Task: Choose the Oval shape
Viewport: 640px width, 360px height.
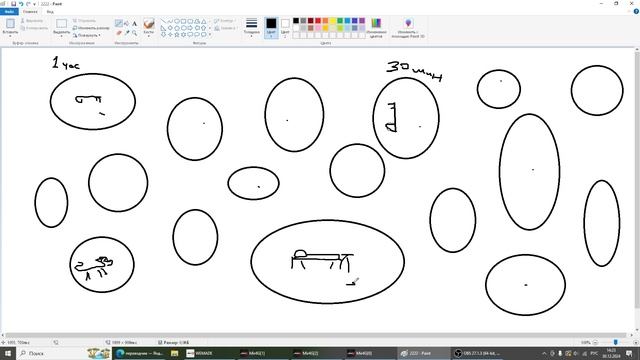Action: click(x=177, y=21)
